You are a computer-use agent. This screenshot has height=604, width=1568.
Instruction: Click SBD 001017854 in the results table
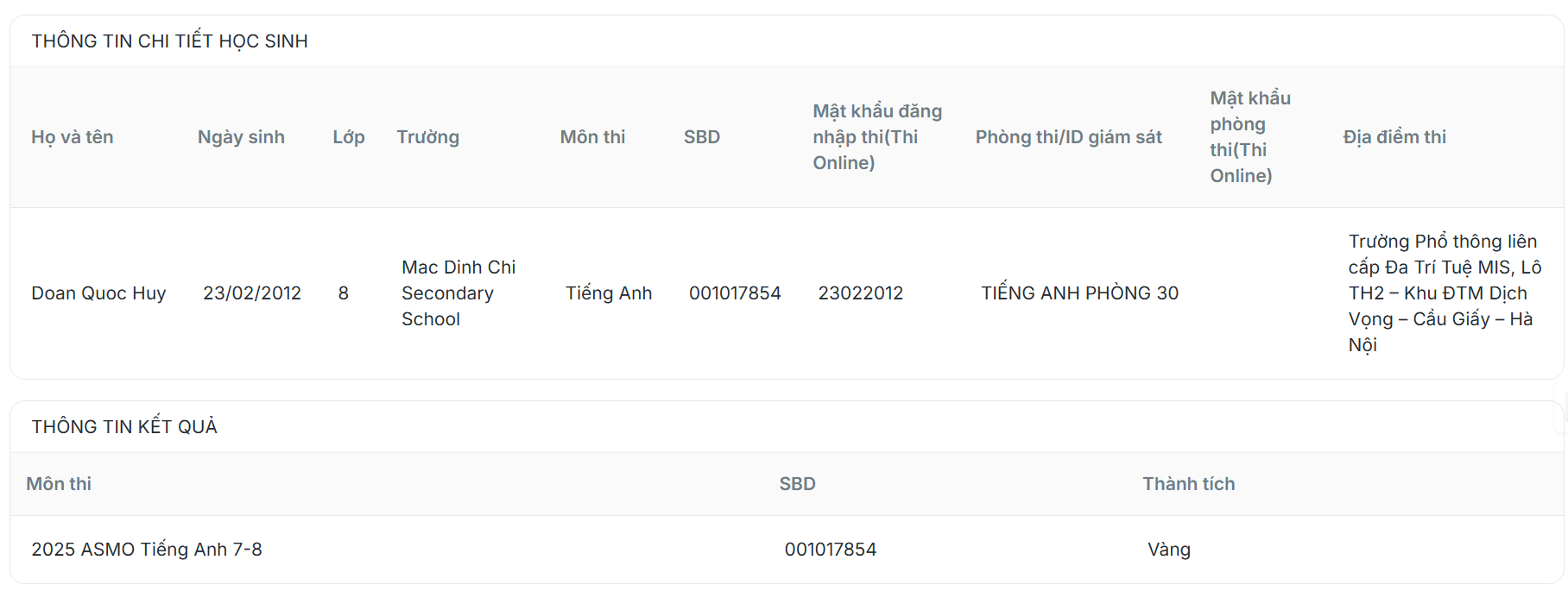click(x=830, y=550)
